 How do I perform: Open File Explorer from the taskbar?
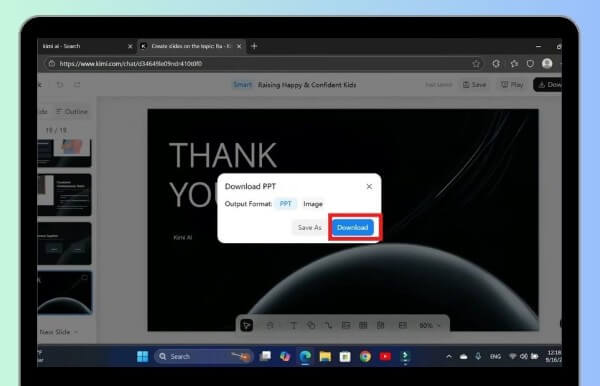pos(325,357)
